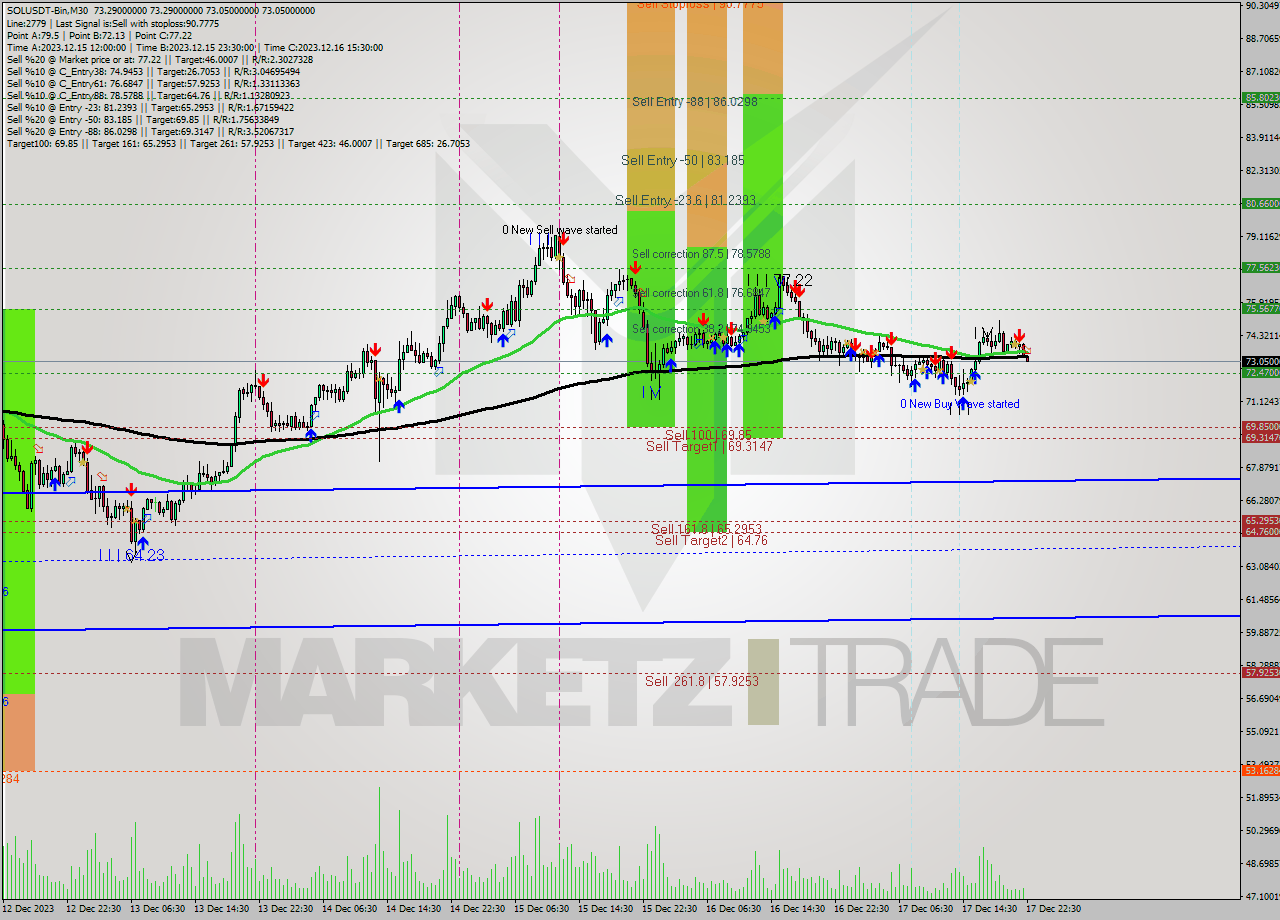Click the green 72.4700 price axis tag

(1261, 373)
